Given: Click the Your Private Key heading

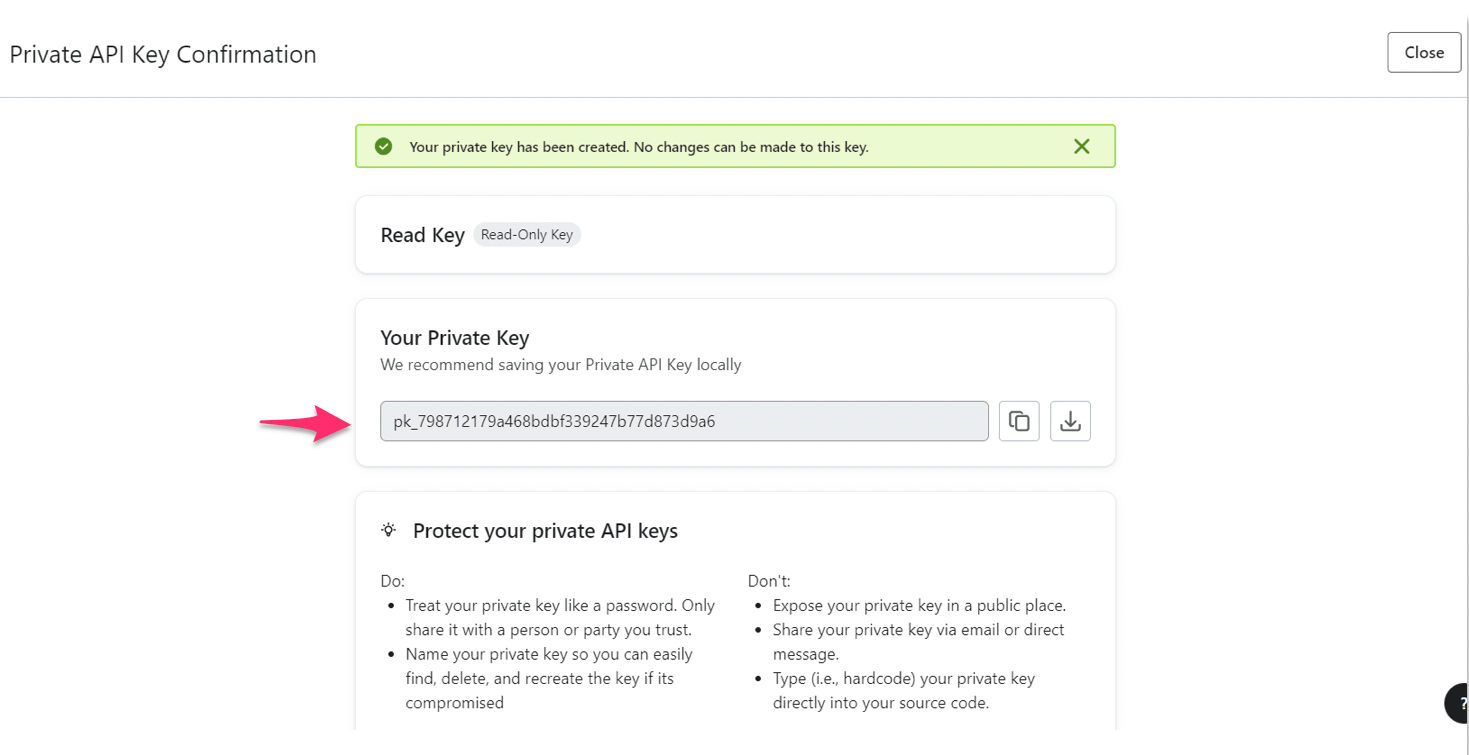Looking at the screenshot, I should [454, 338].
